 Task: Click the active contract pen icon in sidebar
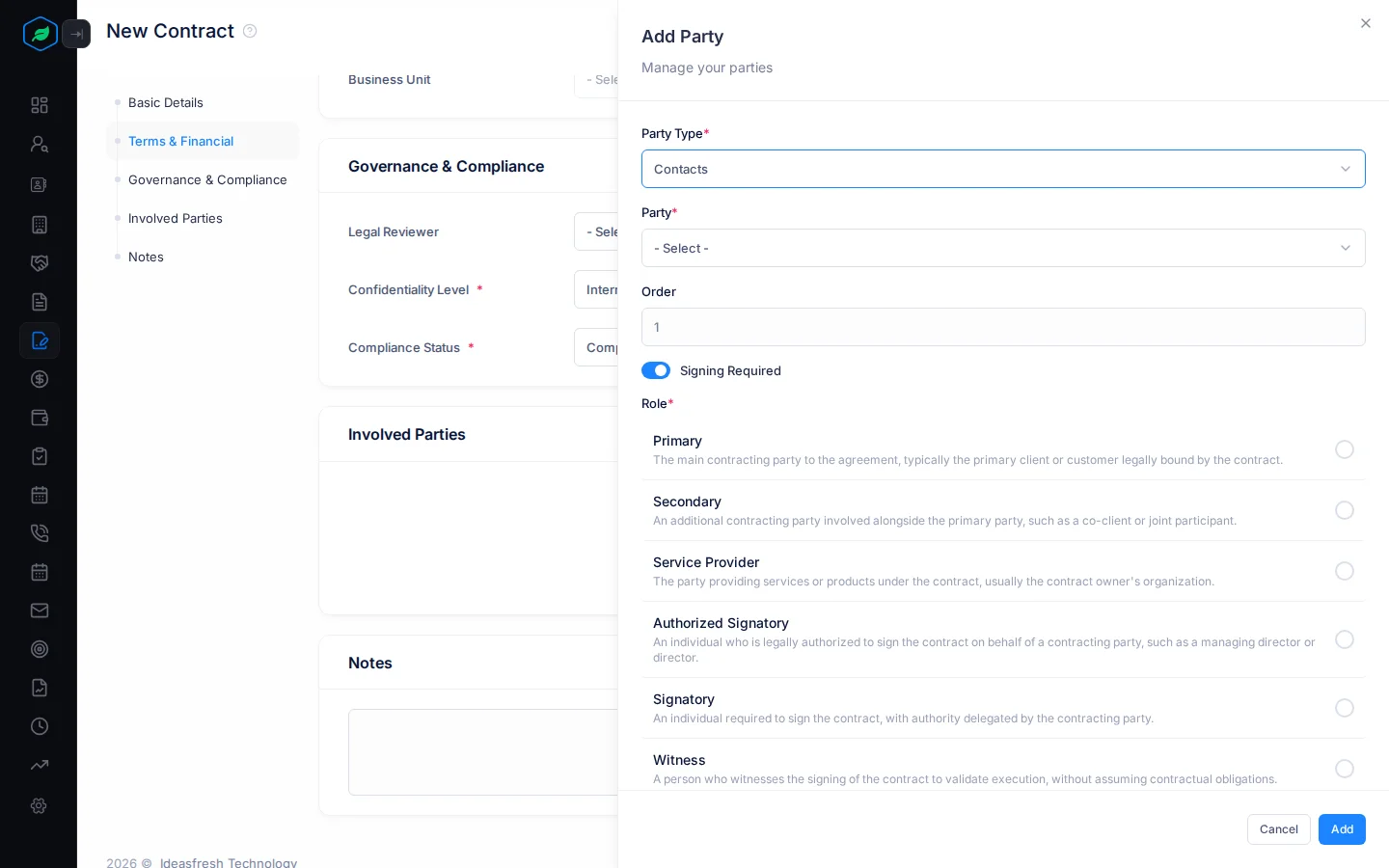(x=40, y=340)
